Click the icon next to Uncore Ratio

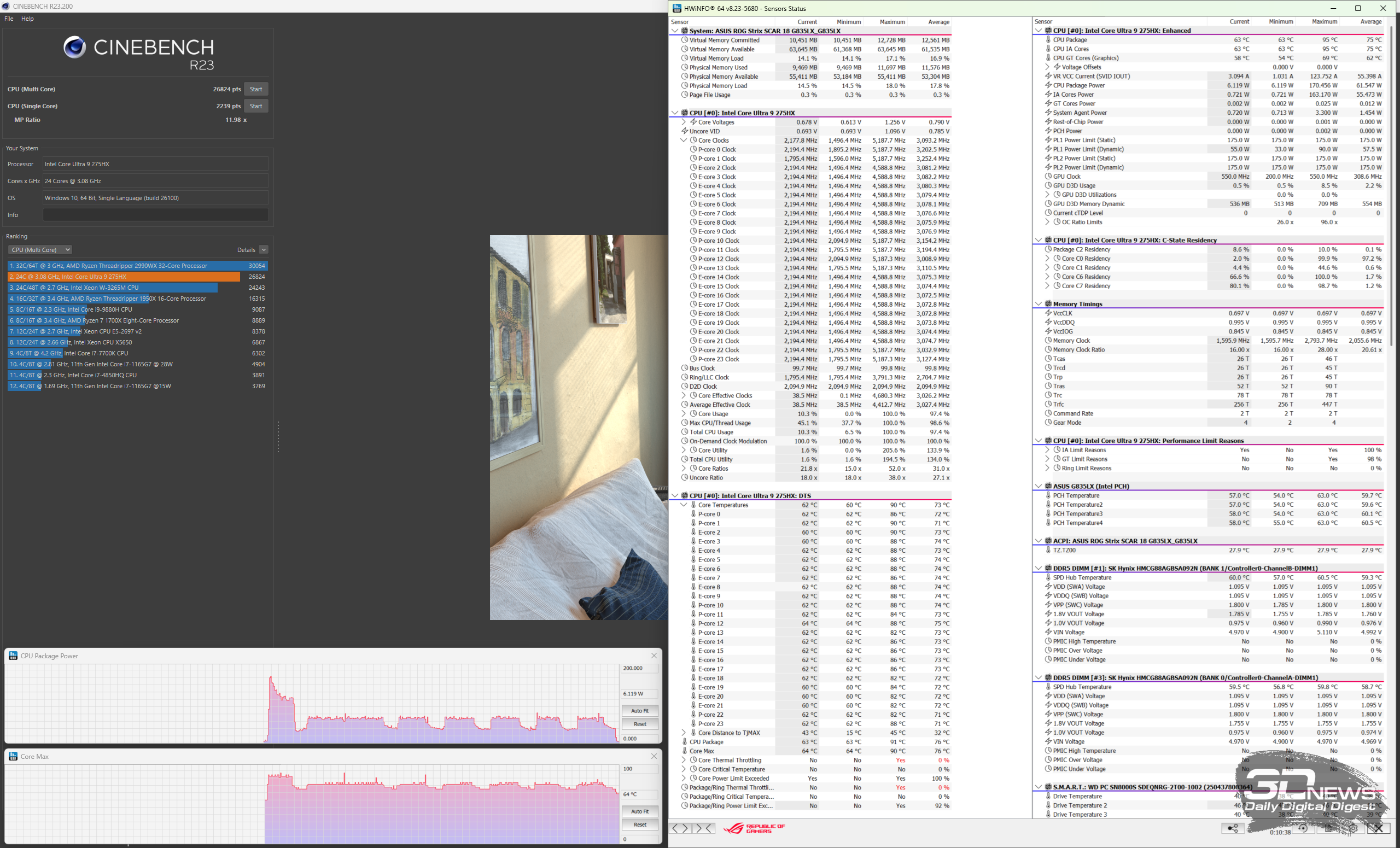pyautogui.click(x=685, y=477)
